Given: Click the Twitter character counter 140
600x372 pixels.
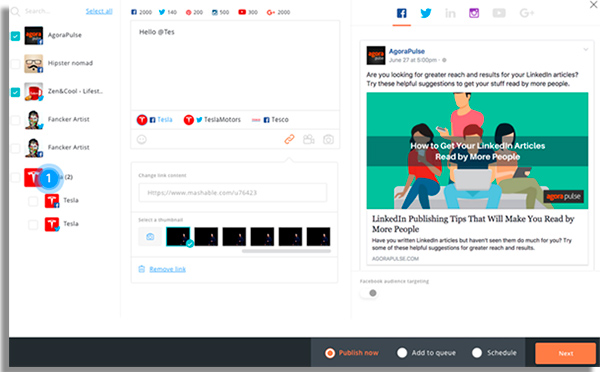Looking at the screenshot, I should pyautogui.click(x=168, y=12).
